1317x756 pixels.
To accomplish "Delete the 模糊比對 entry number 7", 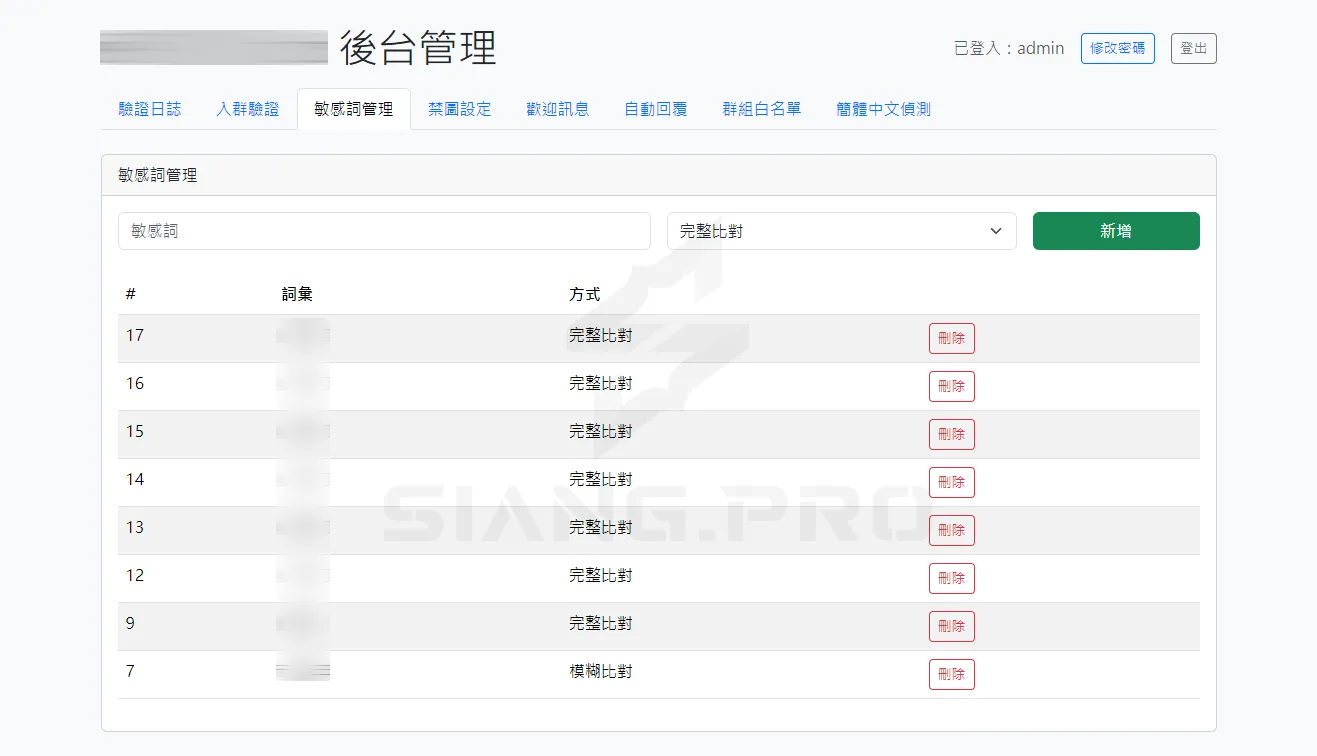I will 951,674.
